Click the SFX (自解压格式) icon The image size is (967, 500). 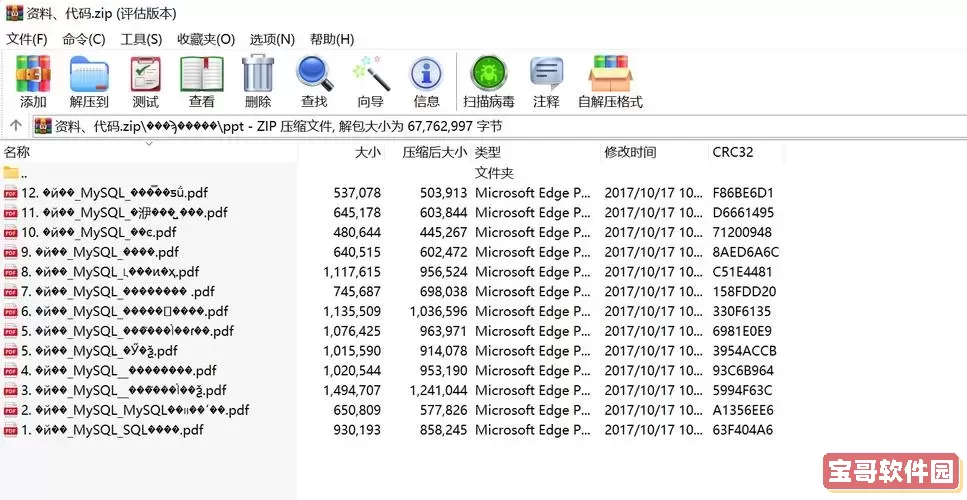[610, 81]
